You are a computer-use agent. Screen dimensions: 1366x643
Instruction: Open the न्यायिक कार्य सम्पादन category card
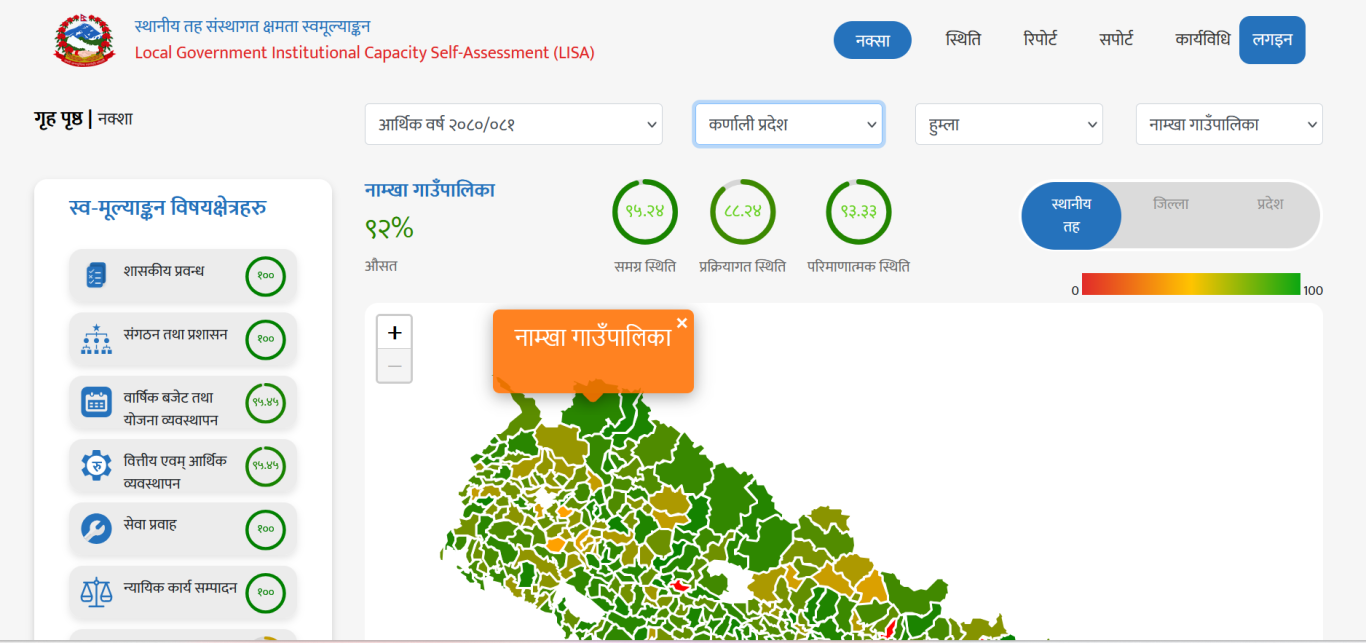click(183, 592)
